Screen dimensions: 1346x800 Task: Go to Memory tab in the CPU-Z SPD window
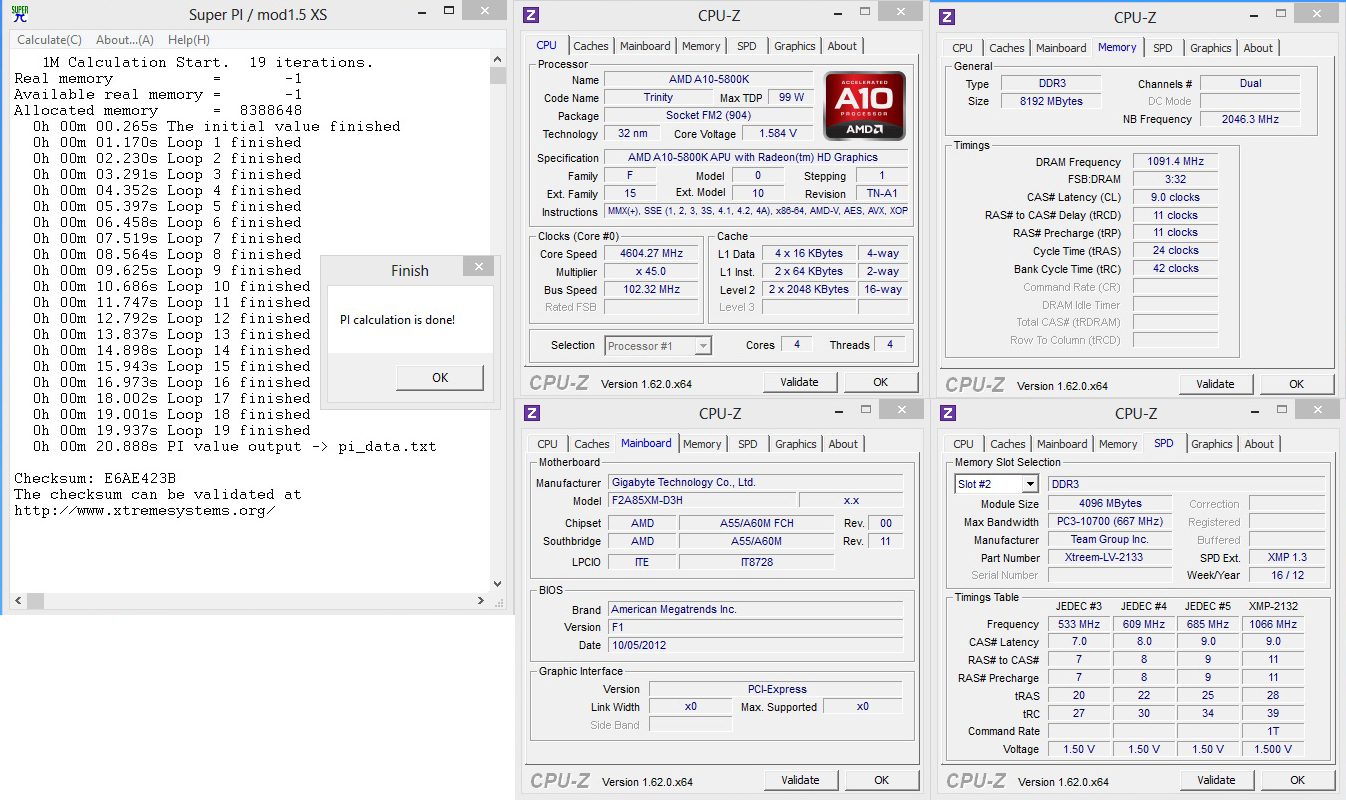(x=1118, y=444)
